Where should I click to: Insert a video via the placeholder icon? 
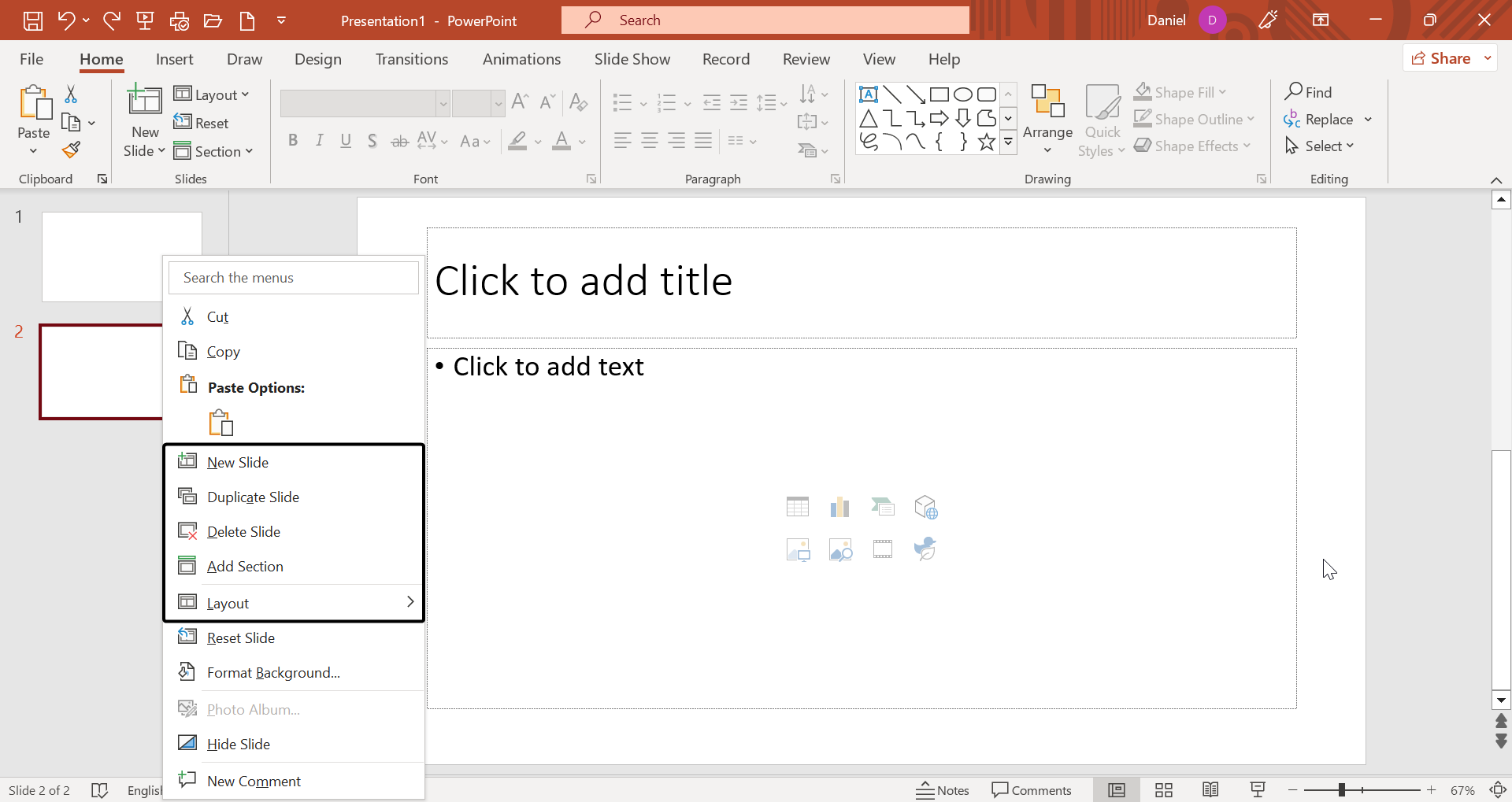882,549
